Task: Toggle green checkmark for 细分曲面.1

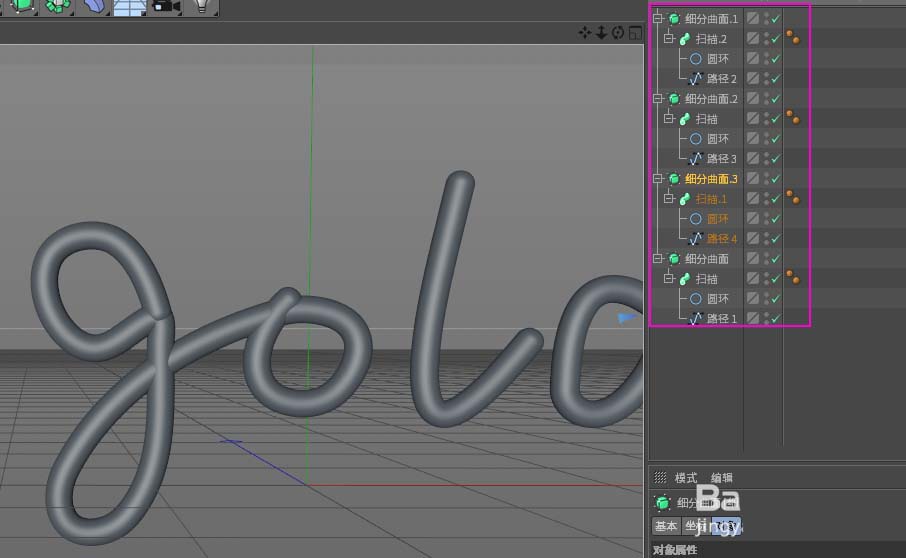Action: point(776,19)
